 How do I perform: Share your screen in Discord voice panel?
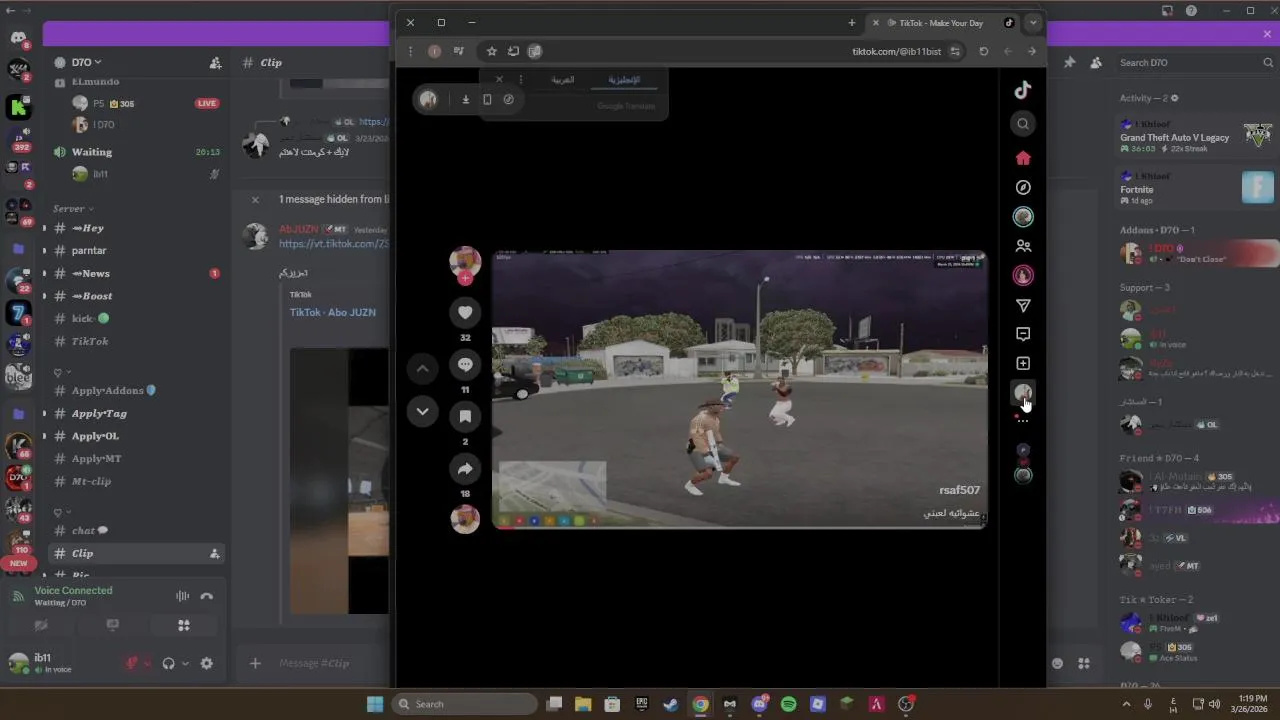click(112, 625)
